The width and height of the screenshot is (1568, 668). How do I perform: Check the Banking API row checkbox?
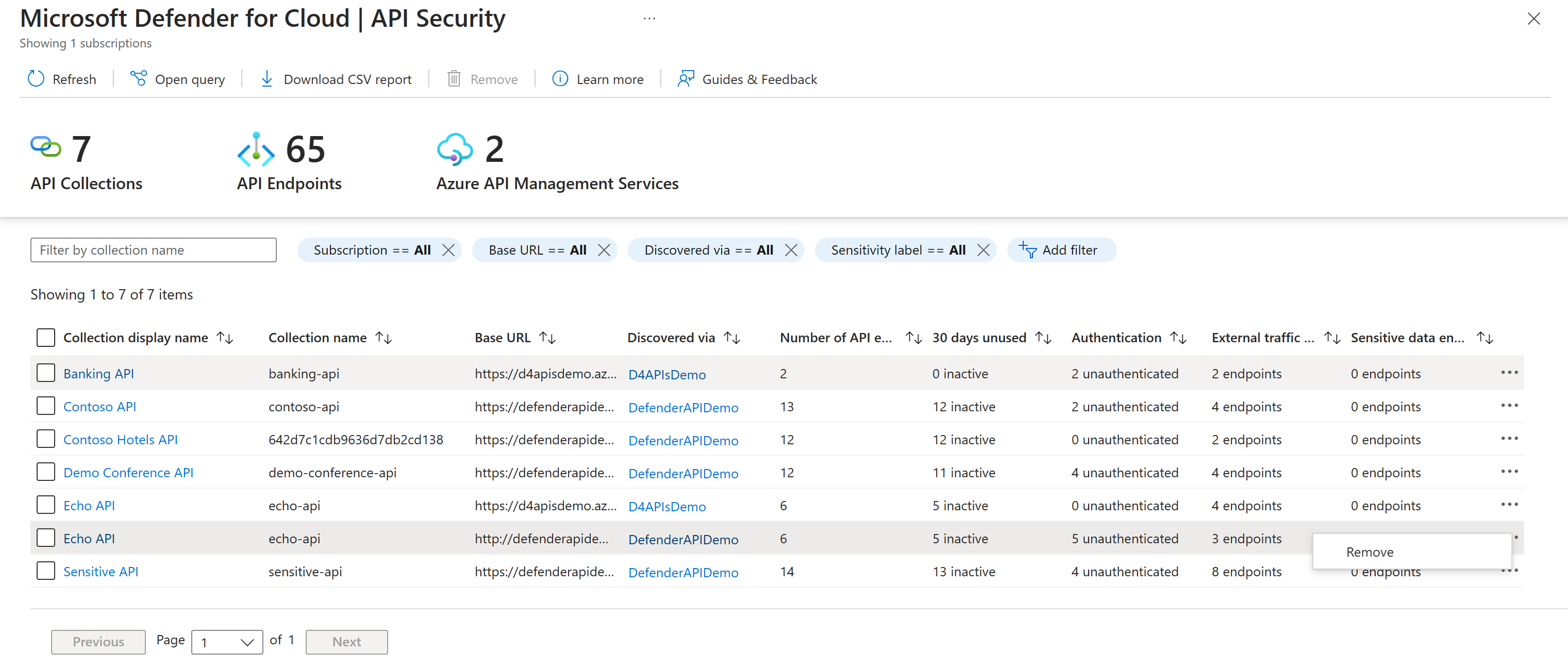[x=46, y=373]
